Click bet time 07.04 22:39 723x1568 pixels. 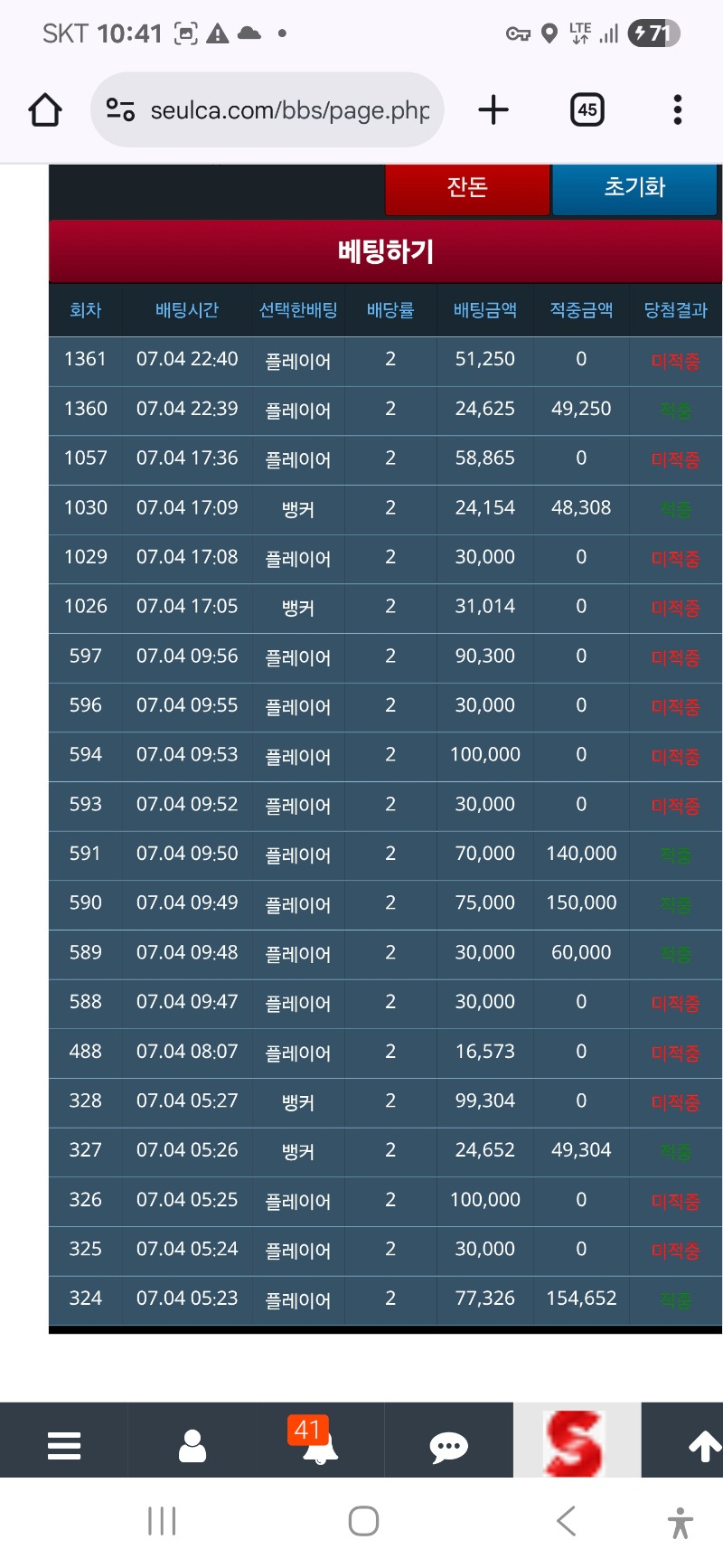pyautogui.click(x=187, y=409)
